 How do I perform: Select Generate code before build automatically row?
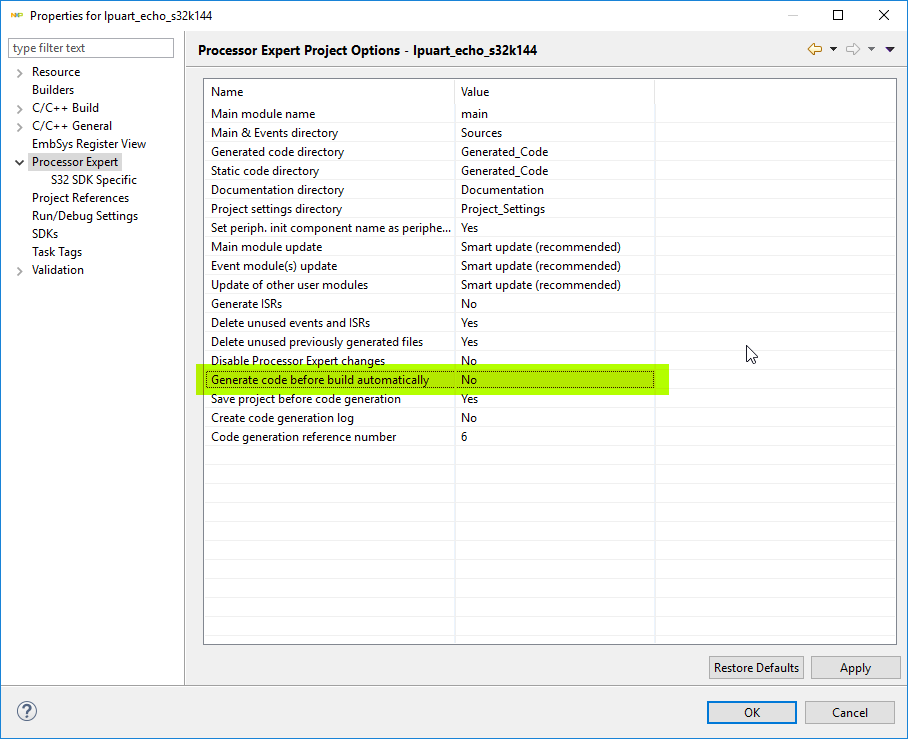pyautogui.click(x=320, y=380)
